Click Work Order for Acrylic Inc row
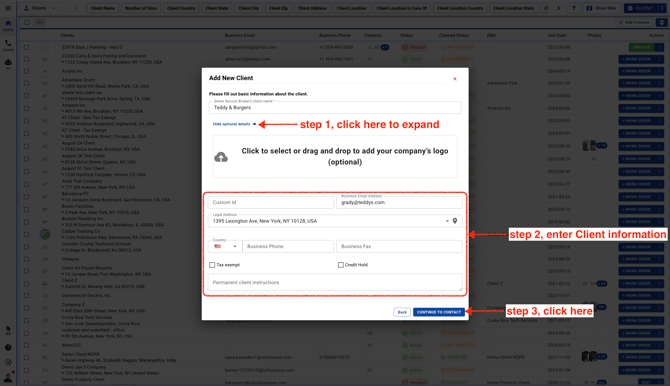The width and height of the screenshot is (670, 386). pyautogui.click(x=637, y=71)
